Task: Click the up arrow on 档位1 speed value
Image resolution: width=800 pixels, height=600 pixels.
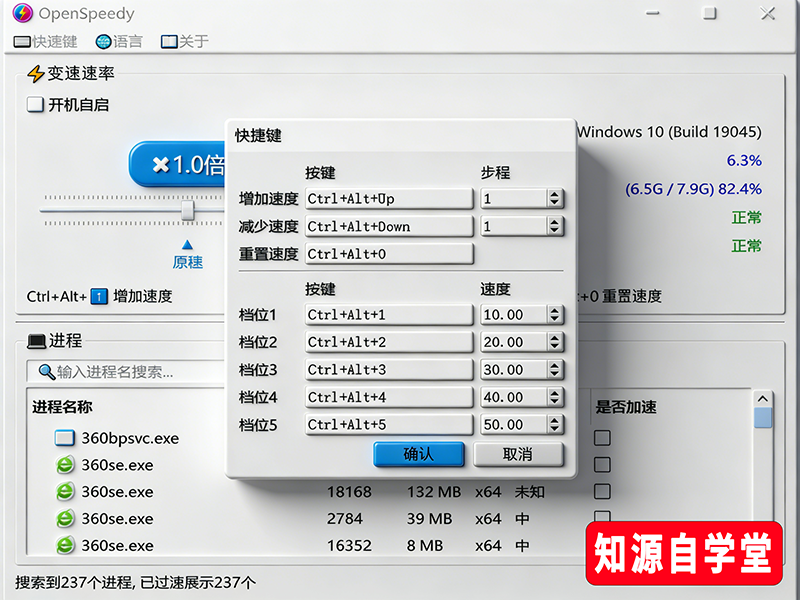Action: 555,309
